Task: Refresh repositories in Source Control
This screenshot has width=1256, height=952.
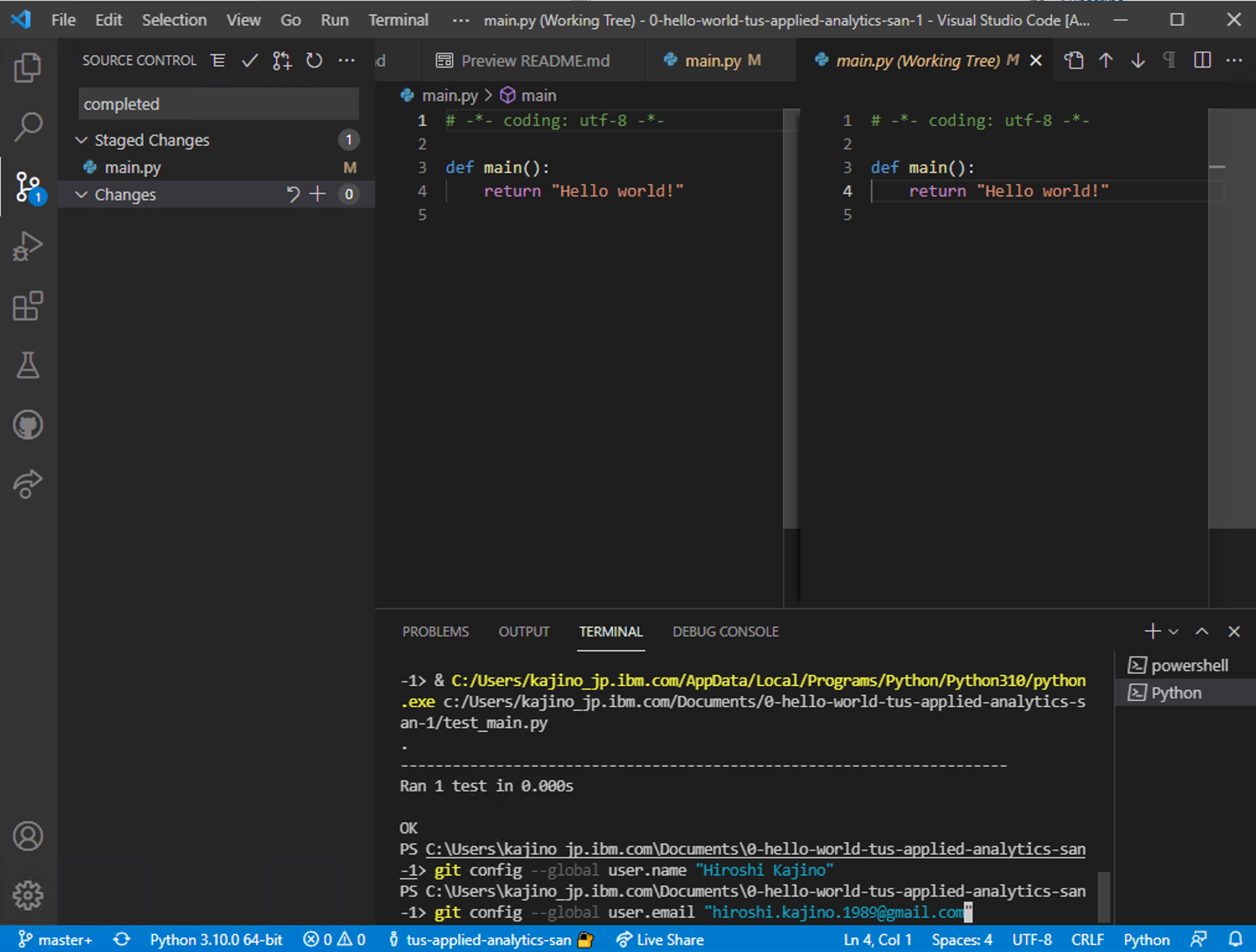Action: pos(314,60)
